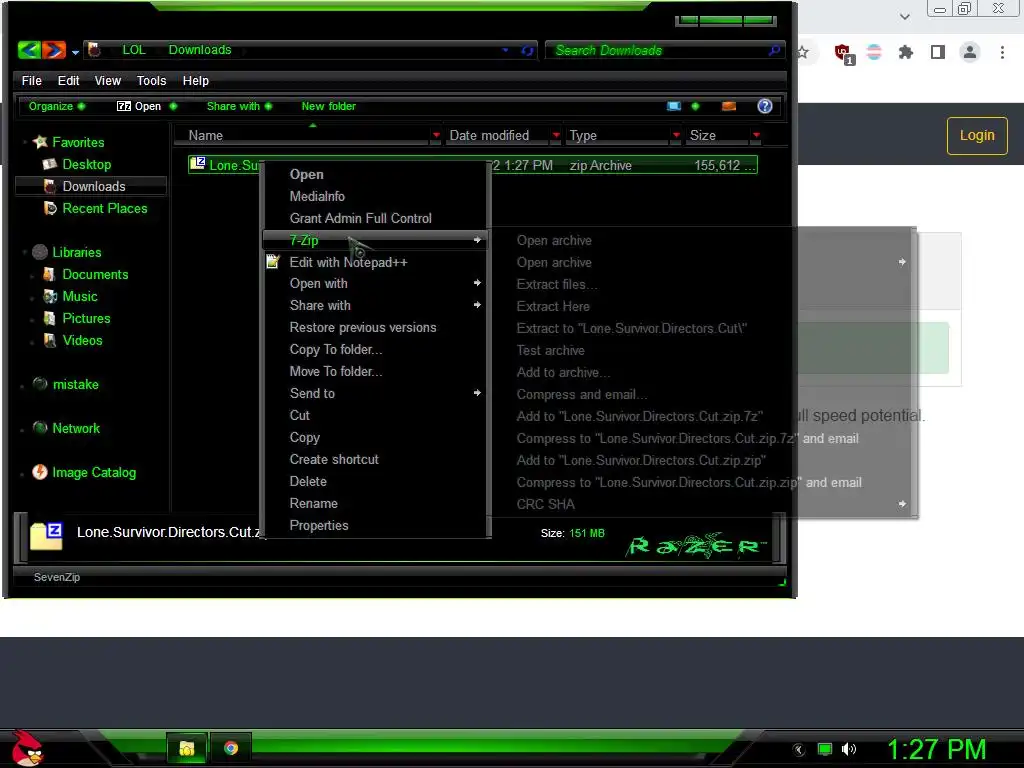The height and width of the screenshot is (768, 1024).
Task: Toggle the preview pane icon
Action: pyautogui.click(x=729, y=106)
